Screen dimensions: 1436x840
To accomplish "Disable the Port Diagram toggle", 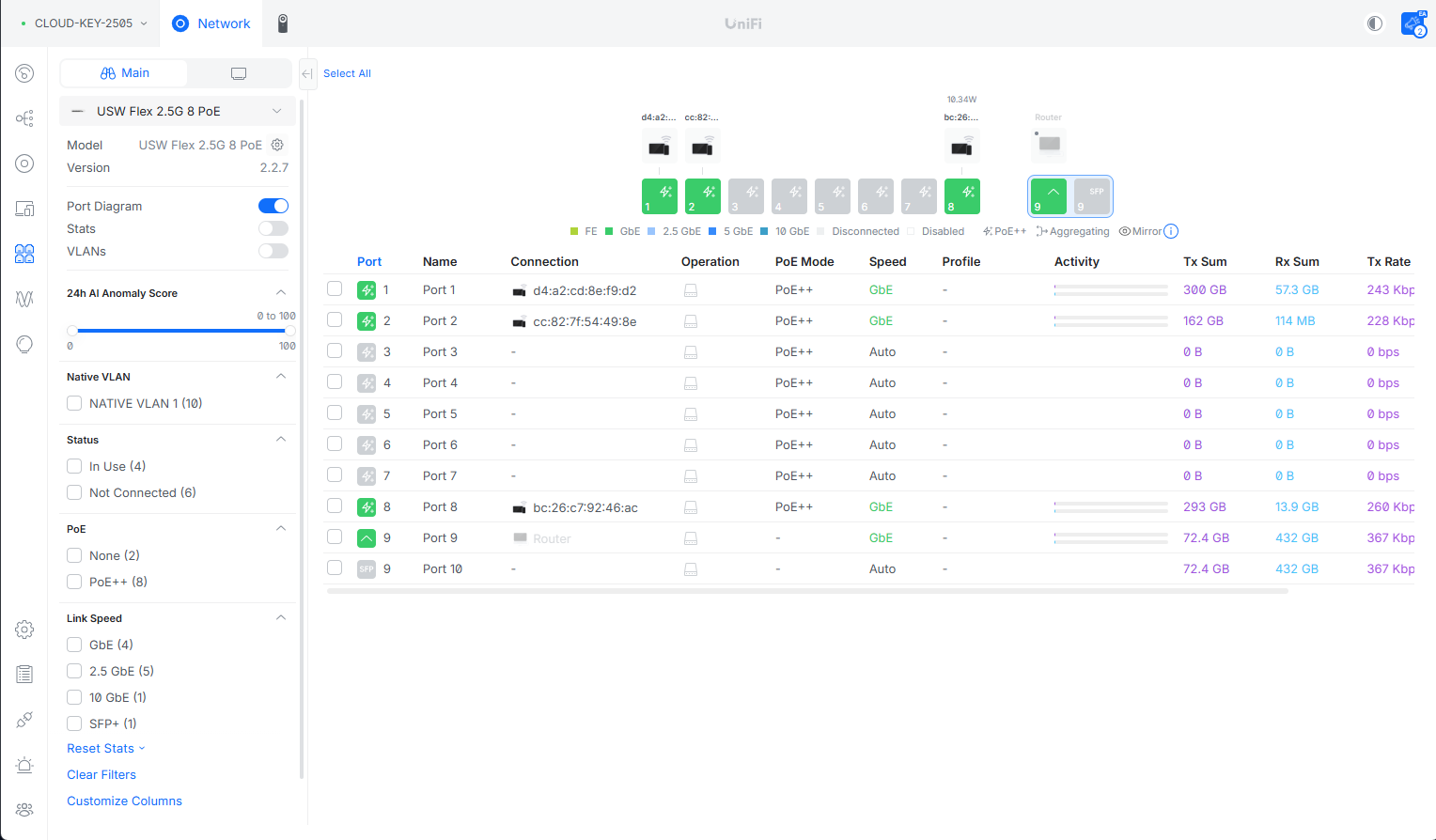I will click(x=273, y=206).
